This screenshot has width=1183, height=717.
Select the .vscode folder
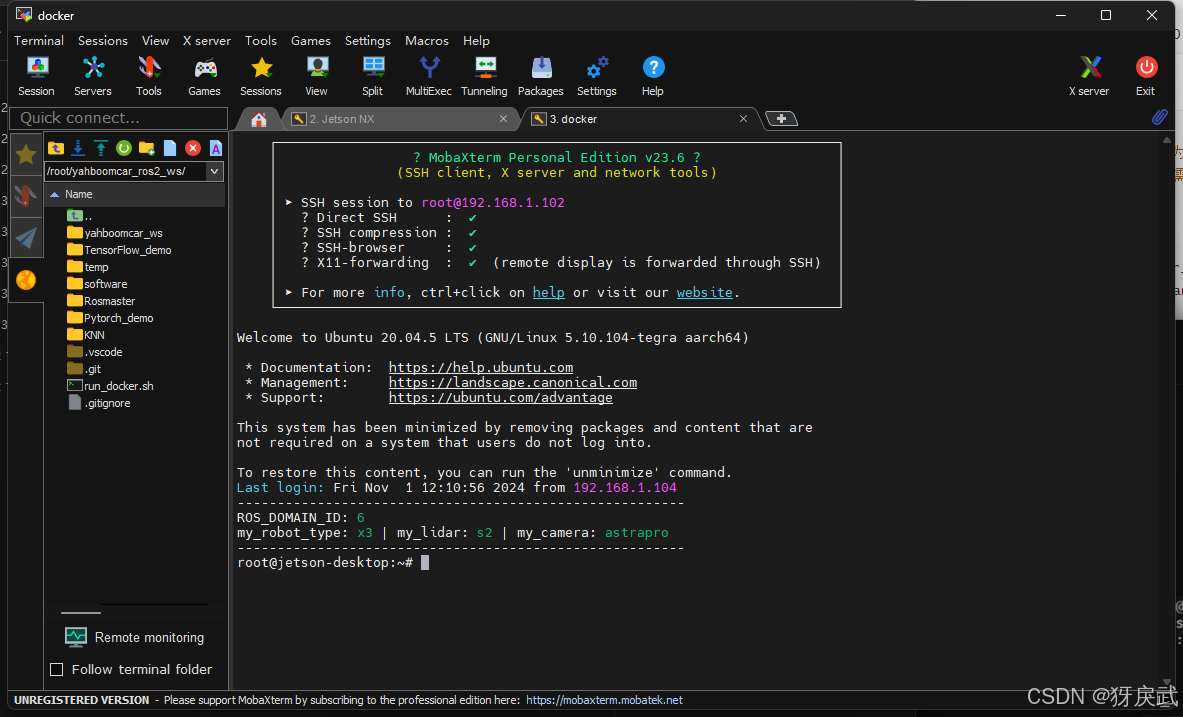pyautogui.click(x=94, y=352)
